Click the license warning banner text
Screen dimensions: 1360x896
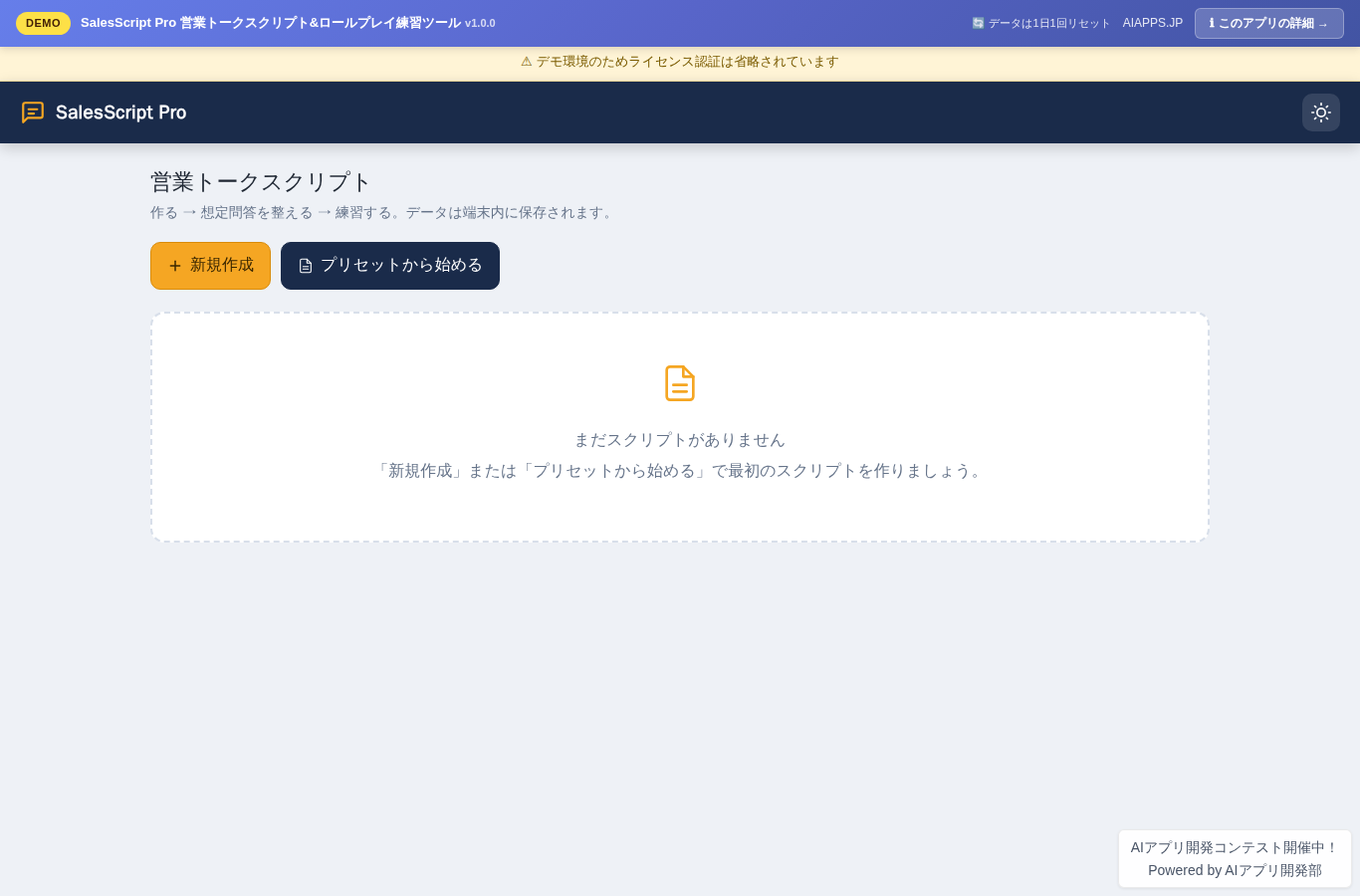coord(680,62)
